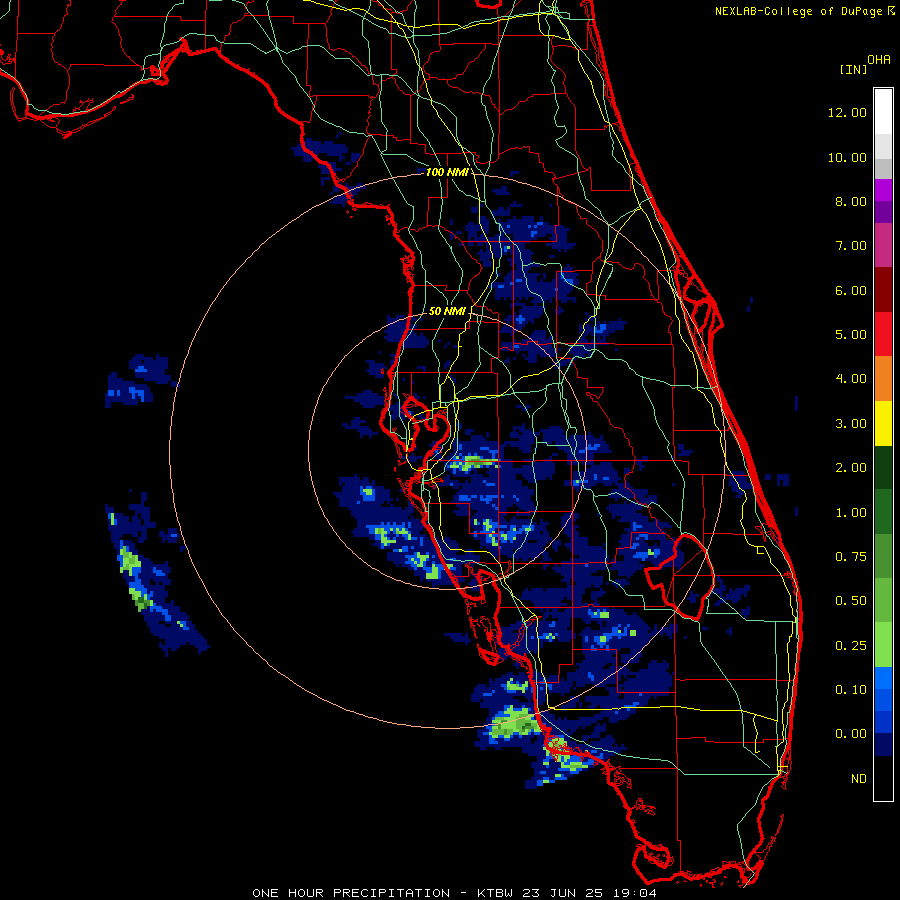The width and height of the screenshot is (900, 900).
Task: Click the 2.00 legend value
Action: tap(850, 467)
